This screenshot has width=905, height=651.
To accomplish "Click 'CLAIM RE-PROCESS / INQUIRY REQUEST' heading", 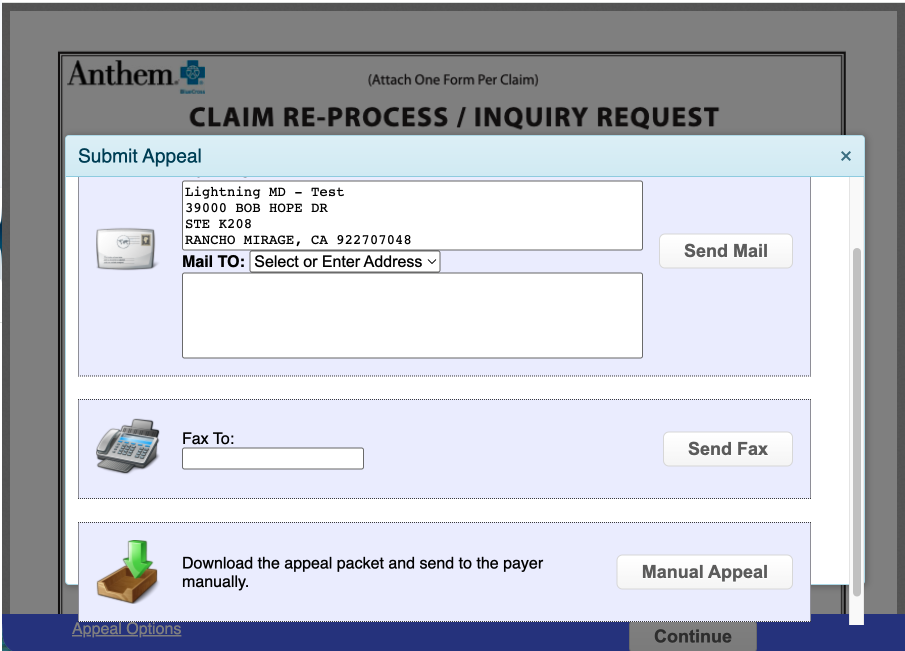I will pyautogui.click(x=454, y=117).
